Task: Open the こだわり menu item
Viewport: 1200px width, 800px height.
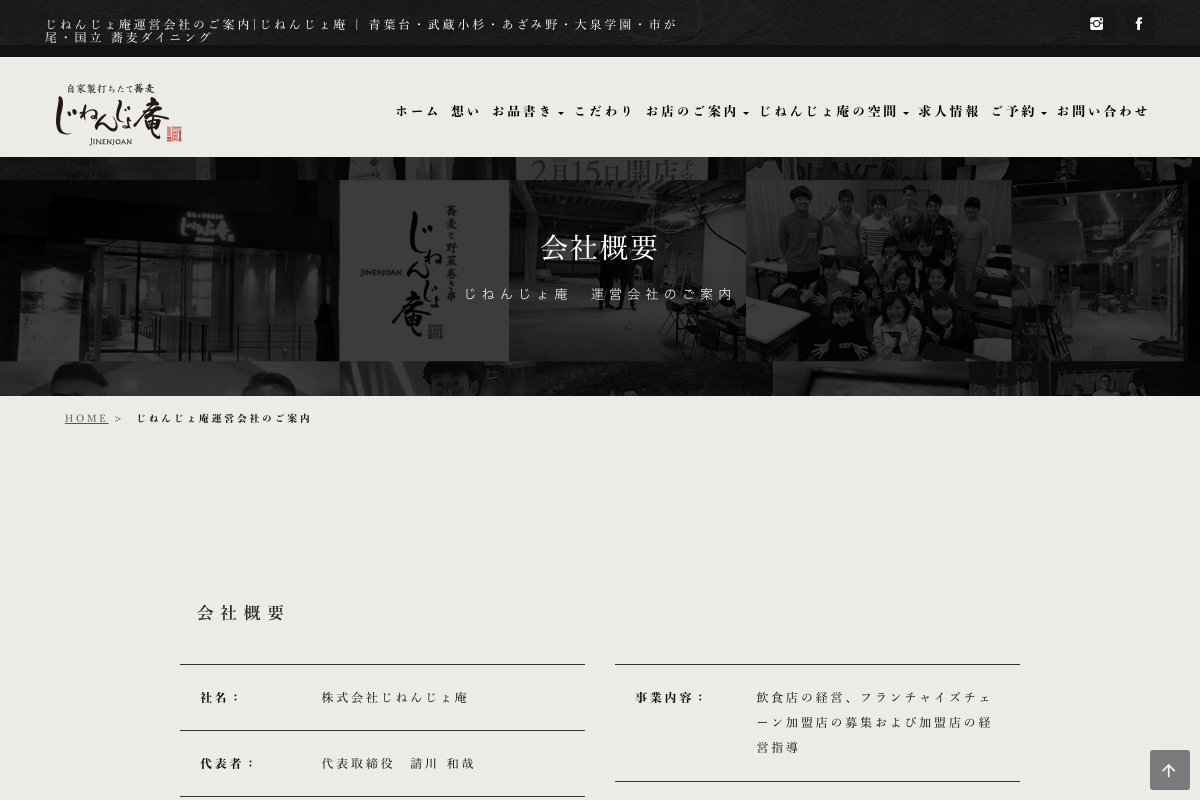Action: (x=604, y=111)
